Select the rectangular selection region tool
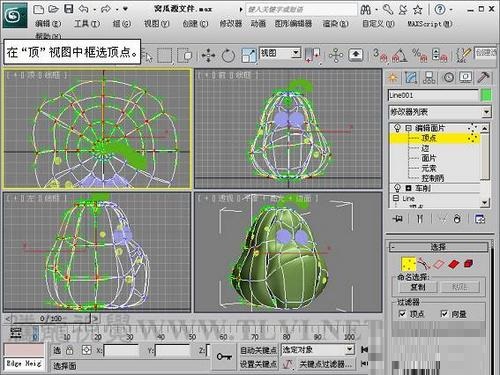This screenshot has width=500, height=375. (165, 55)
